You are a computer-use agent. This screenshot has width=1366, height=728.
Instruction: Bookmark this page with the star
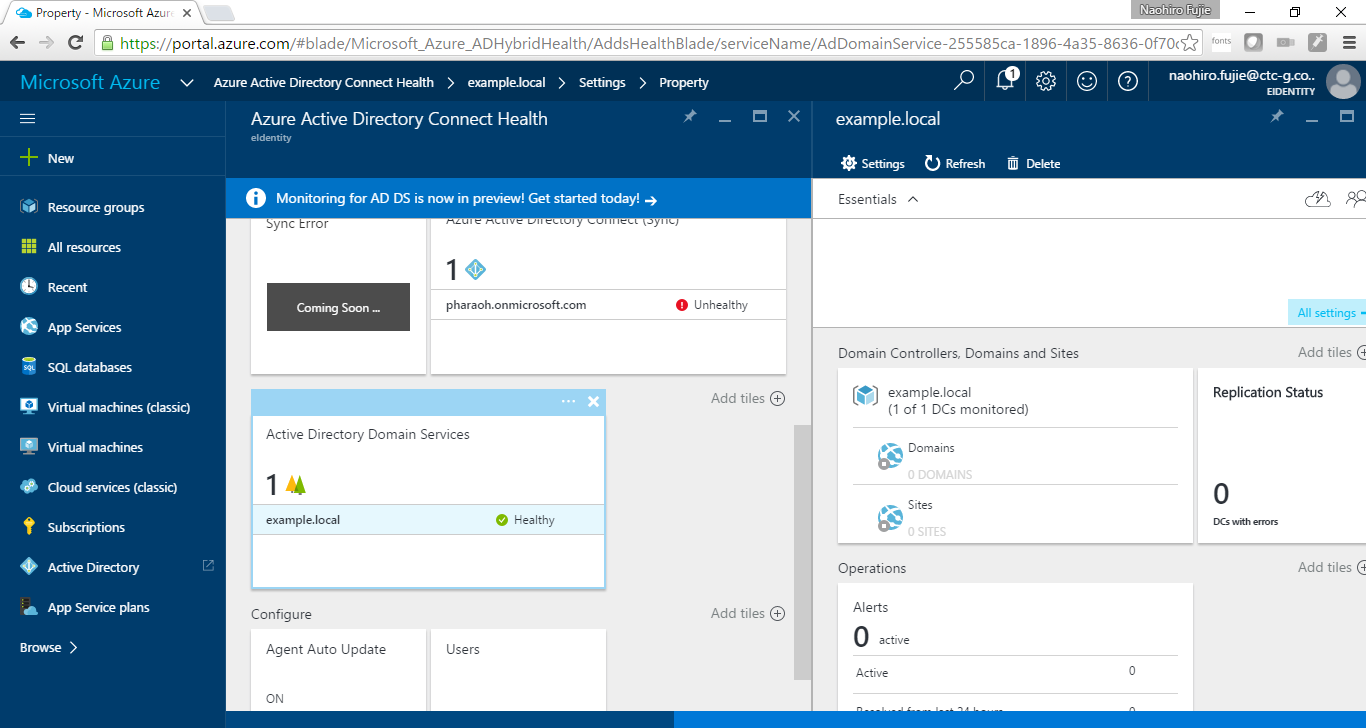[x=1189, y=42]
